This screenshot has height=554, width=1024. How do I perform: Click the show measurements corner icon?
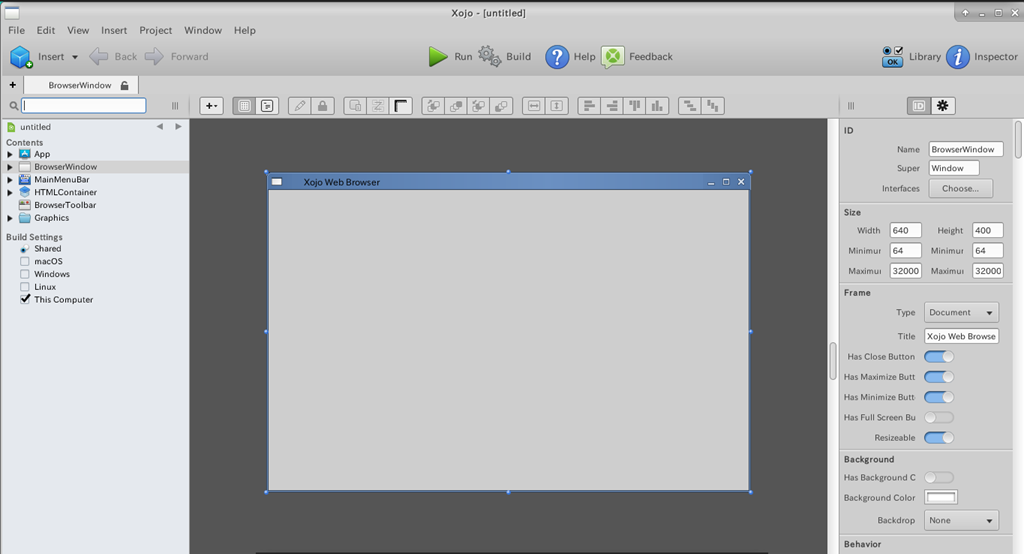point(400,106)
